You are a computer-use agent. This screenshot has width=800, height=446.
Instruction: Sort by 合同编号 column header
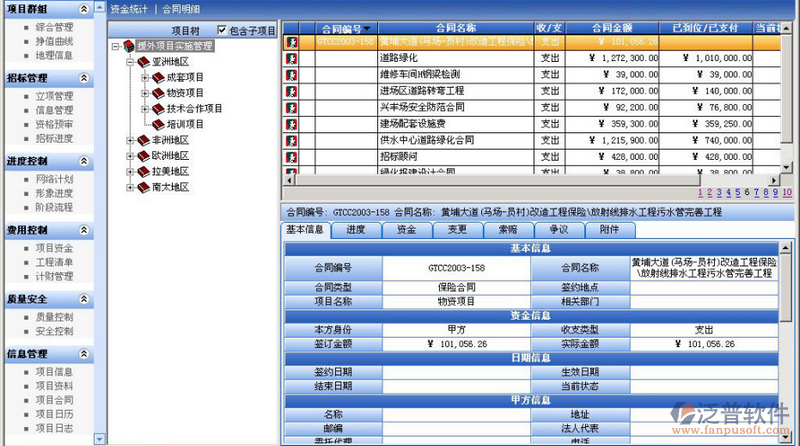click(x=346, y=29)
